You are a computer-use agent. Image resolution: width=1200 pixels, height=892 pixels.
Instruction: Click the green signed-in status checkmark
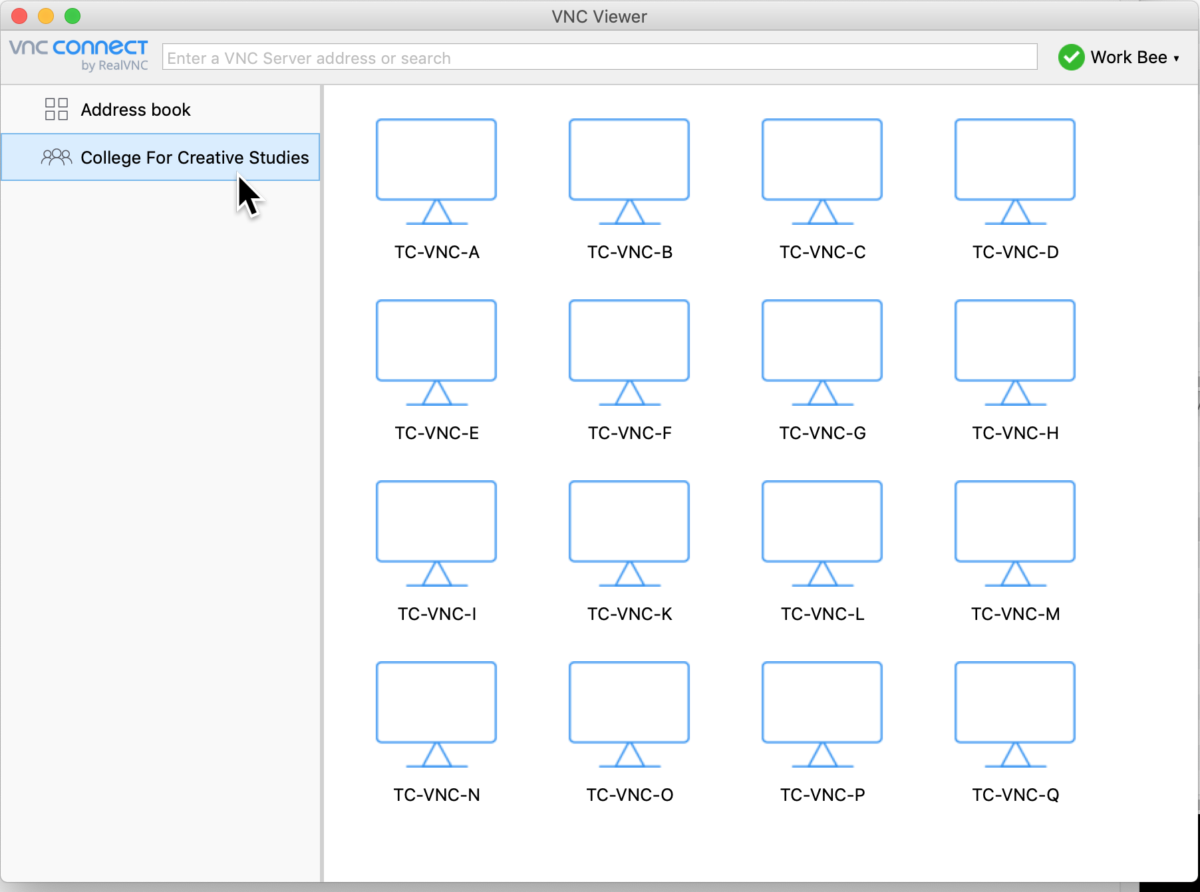[x=1070, y=57]
